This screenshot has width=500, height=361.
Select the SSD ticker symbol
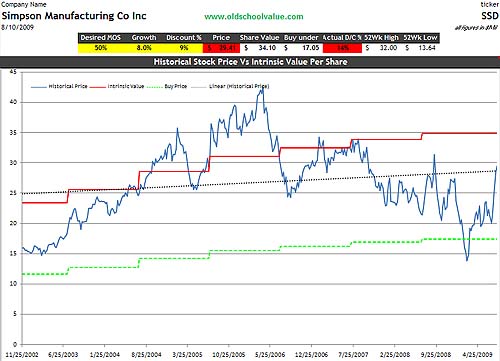click(x=490, y=16)
